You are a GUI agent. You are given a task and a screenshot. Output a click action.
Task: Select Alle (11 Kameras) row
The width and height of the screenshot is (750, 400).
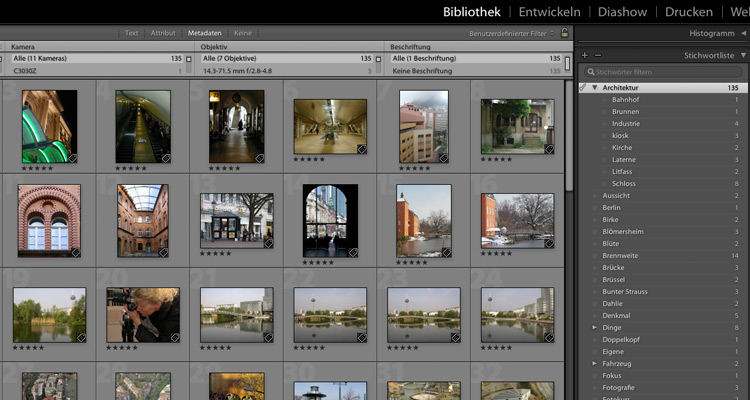97,58
